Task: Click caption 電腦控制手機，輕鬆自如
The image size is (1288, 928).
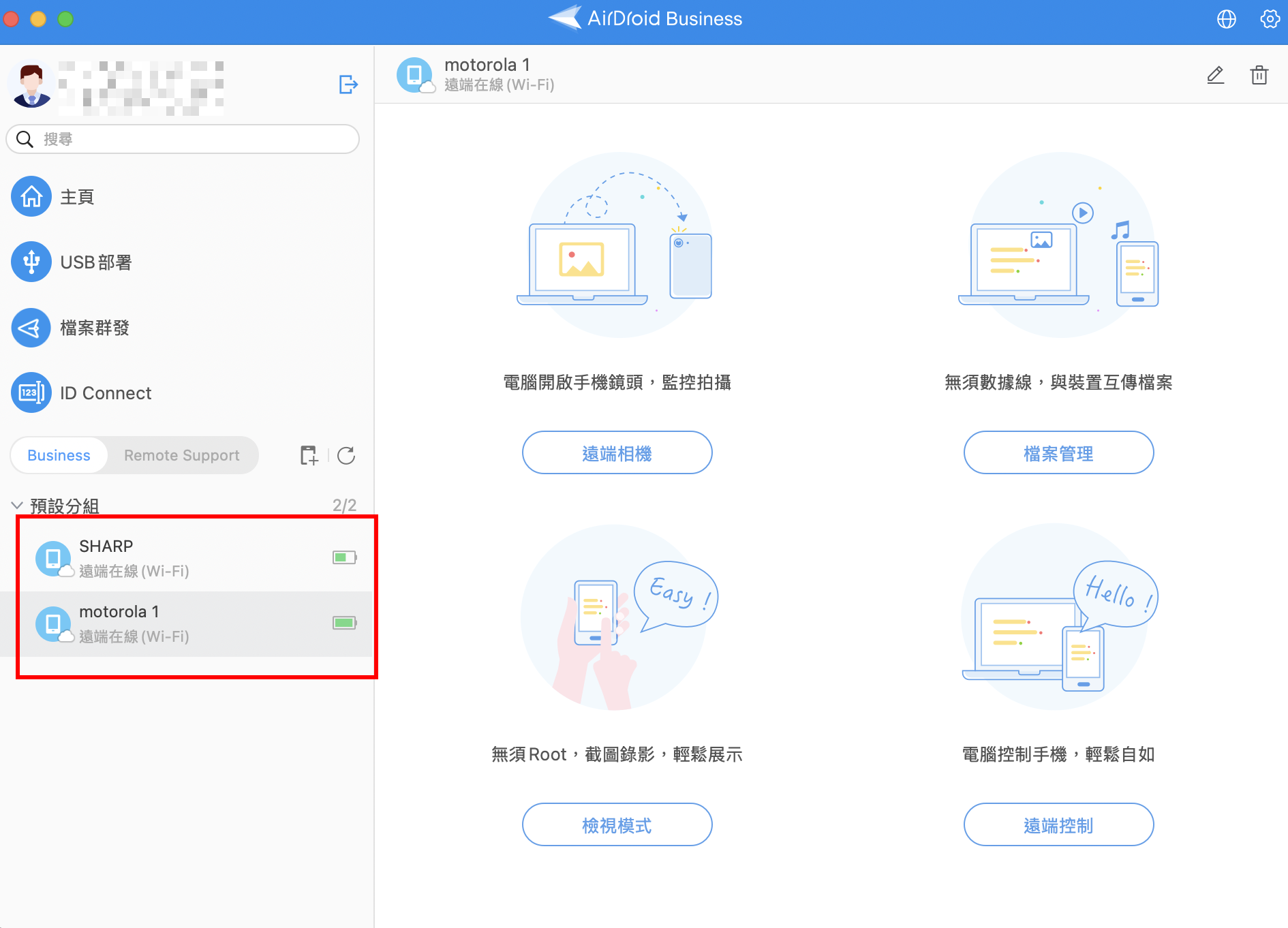Action: [x=1058, y=754]
